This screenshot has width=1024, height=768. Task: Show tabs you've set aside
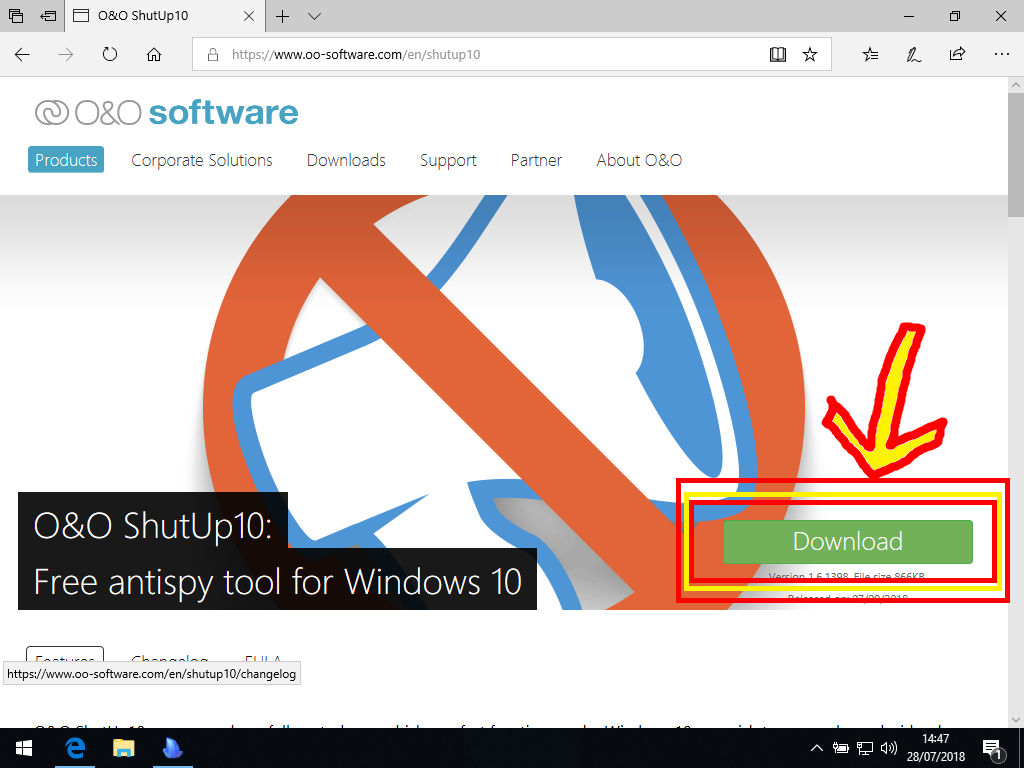pos(16,16)
